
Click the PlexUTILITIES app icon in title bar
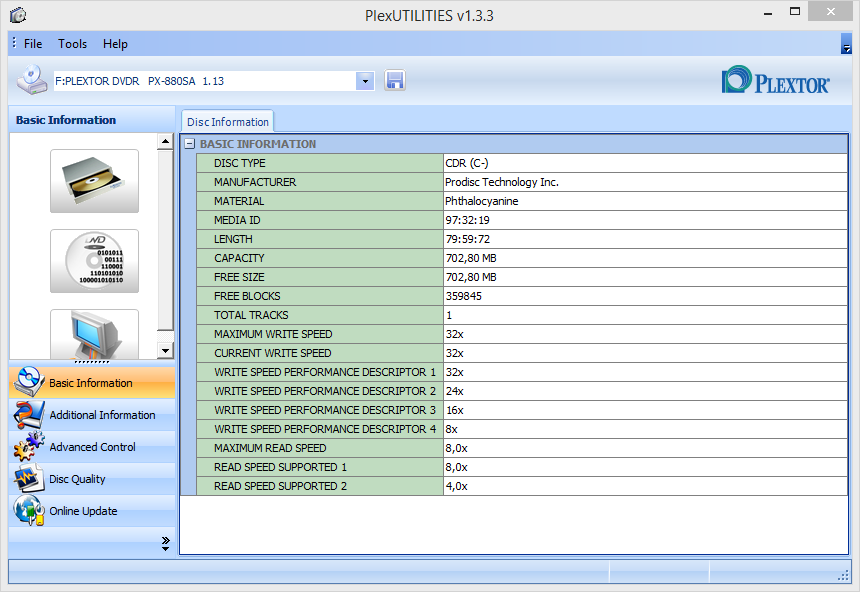click(18, 15)
